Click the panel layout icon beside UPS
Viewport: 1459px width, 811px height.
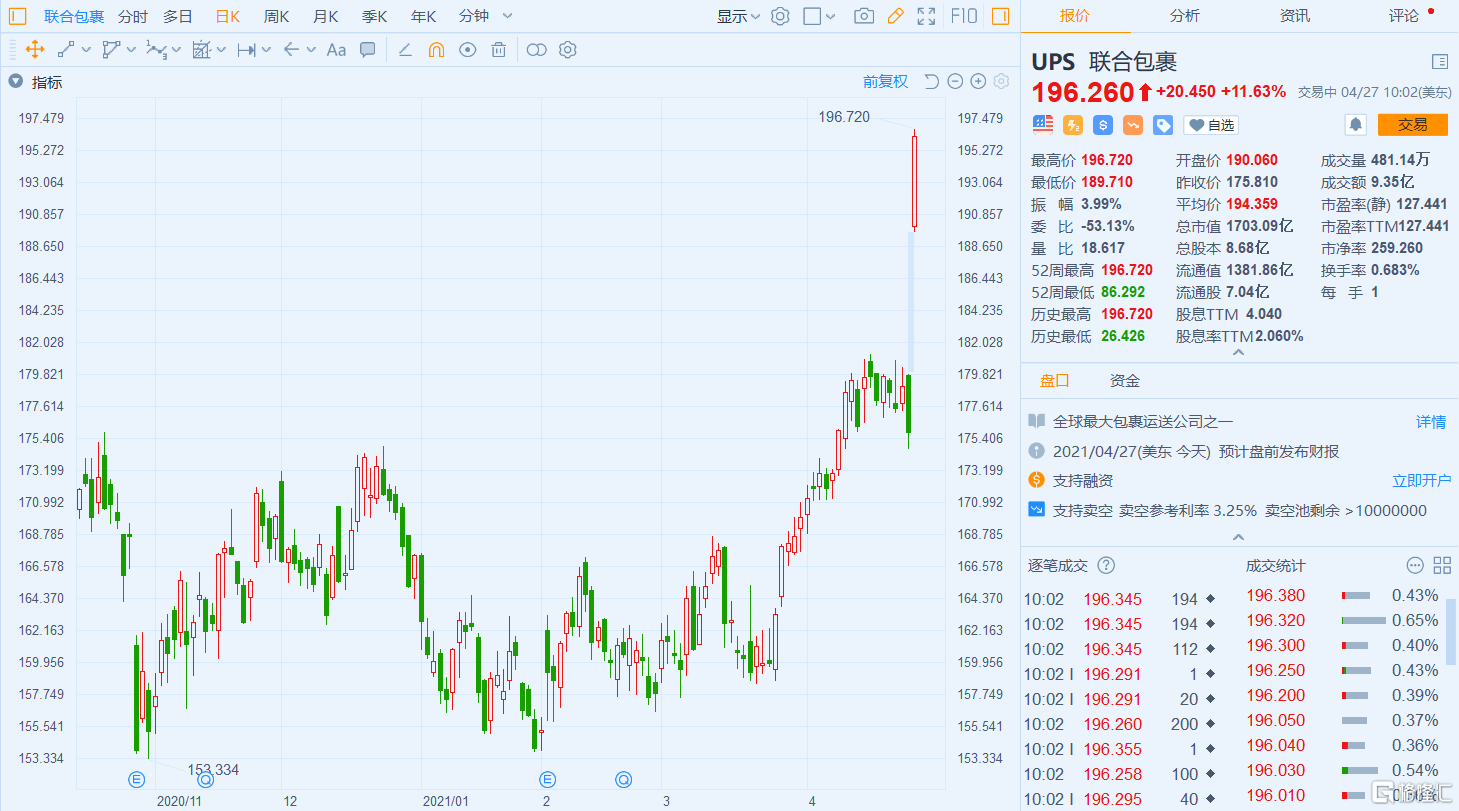click(1440, 61)
